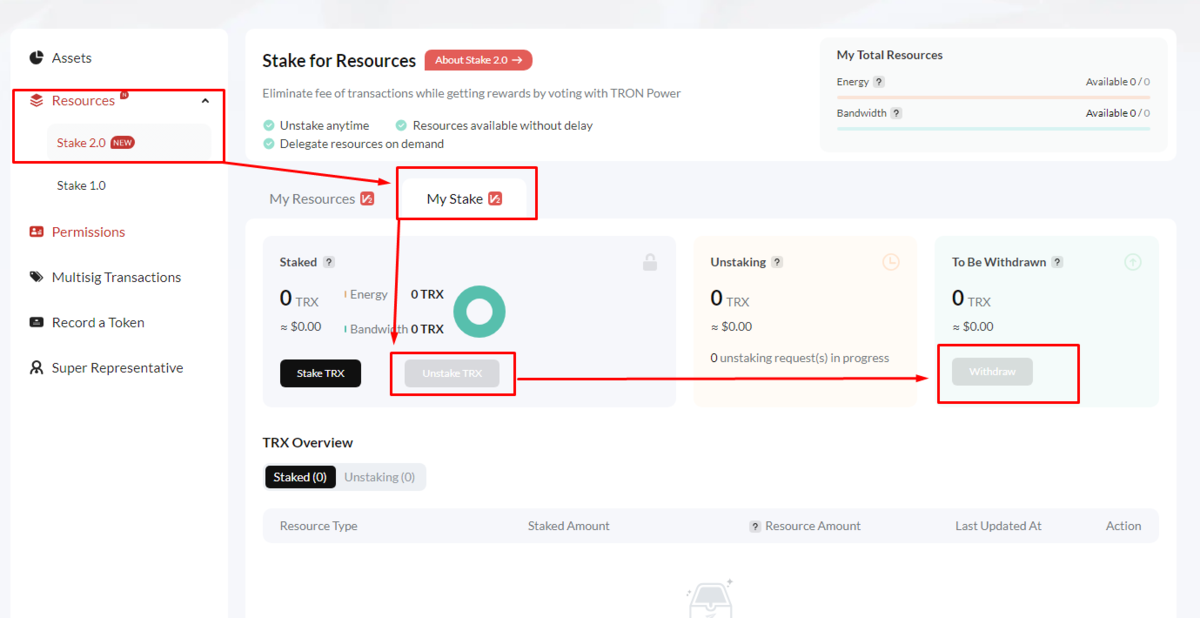The width and height of the screenshot is (1200, 618).
Task: Select the Unstaking (0) toggle
Action: click(x=380, y=477)
